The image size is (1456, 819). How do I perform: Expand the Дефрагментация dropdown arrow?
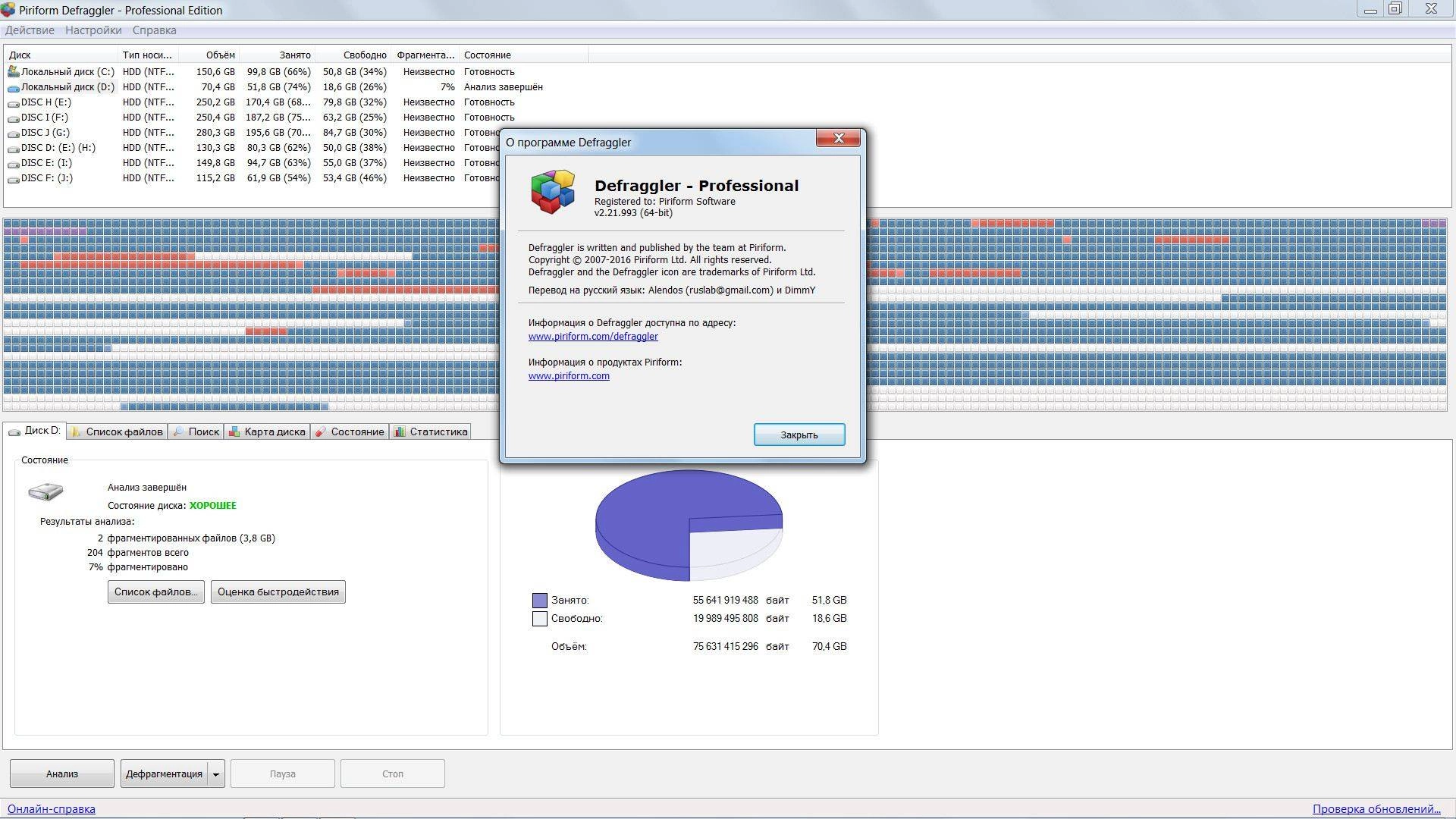coord(216,774)
